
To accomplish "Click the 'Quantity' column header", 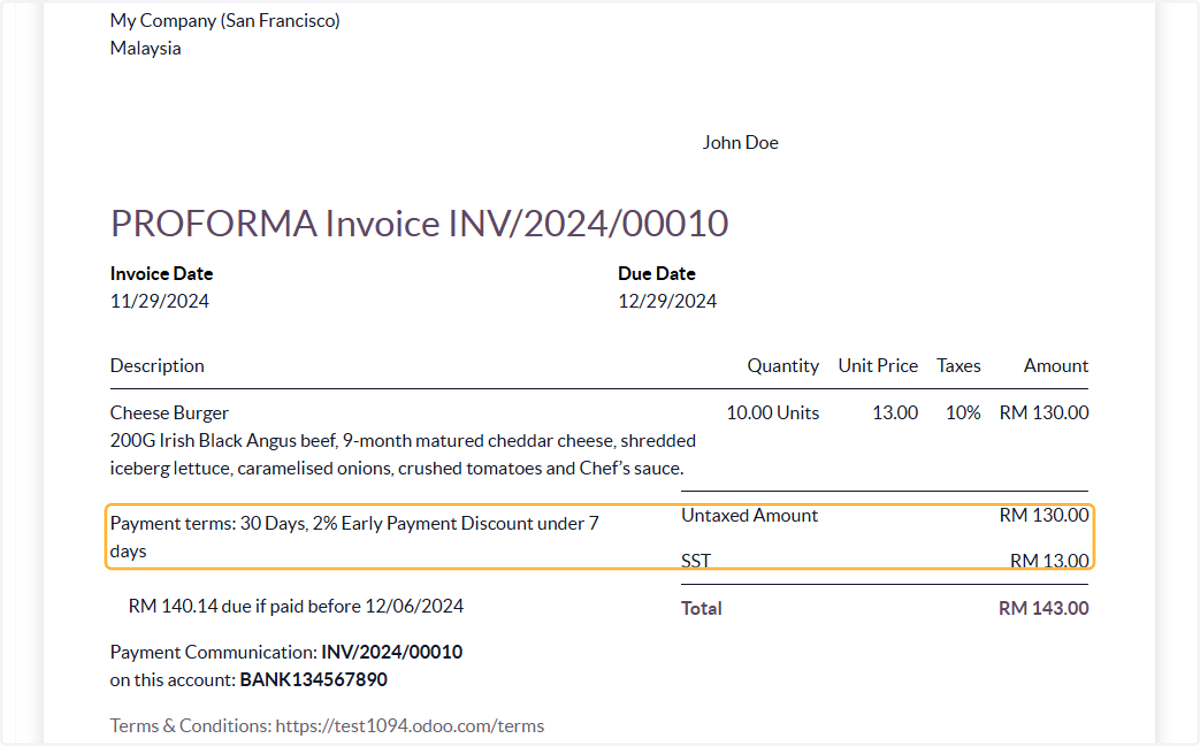I will pyautogui.click(x=783, y=366).
